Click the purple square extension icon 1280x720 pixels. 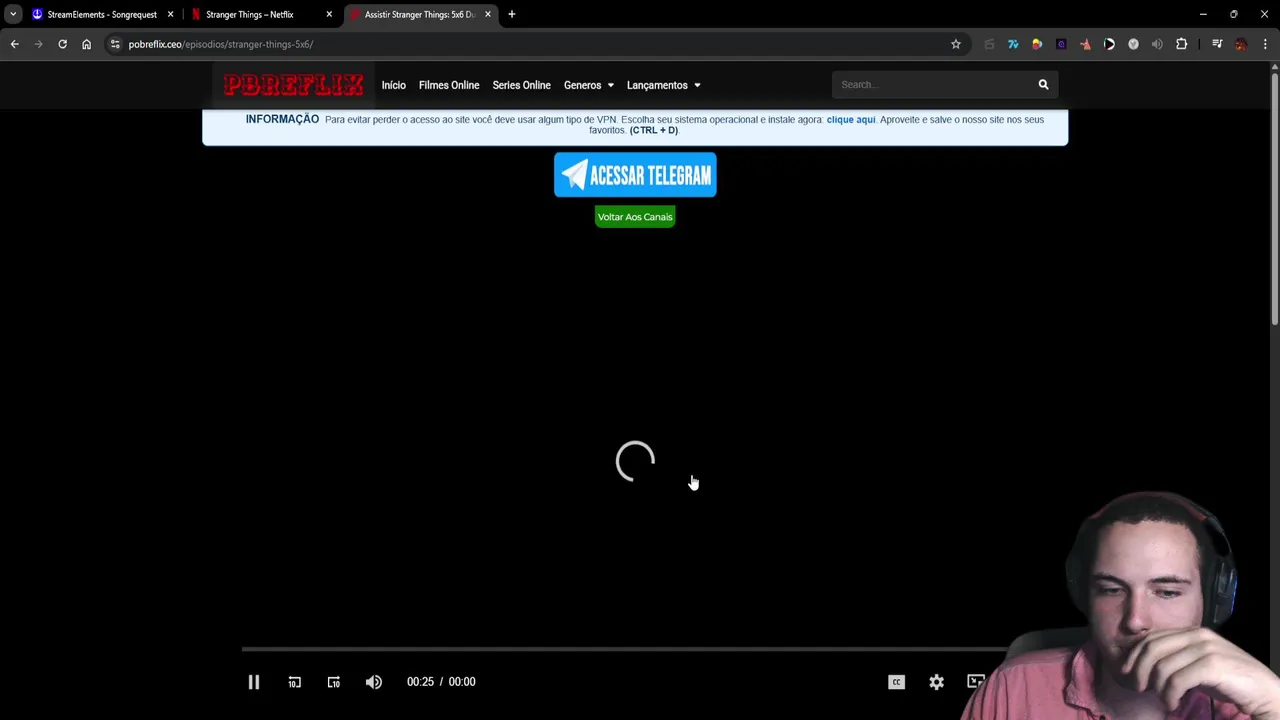click(1061, 44)
